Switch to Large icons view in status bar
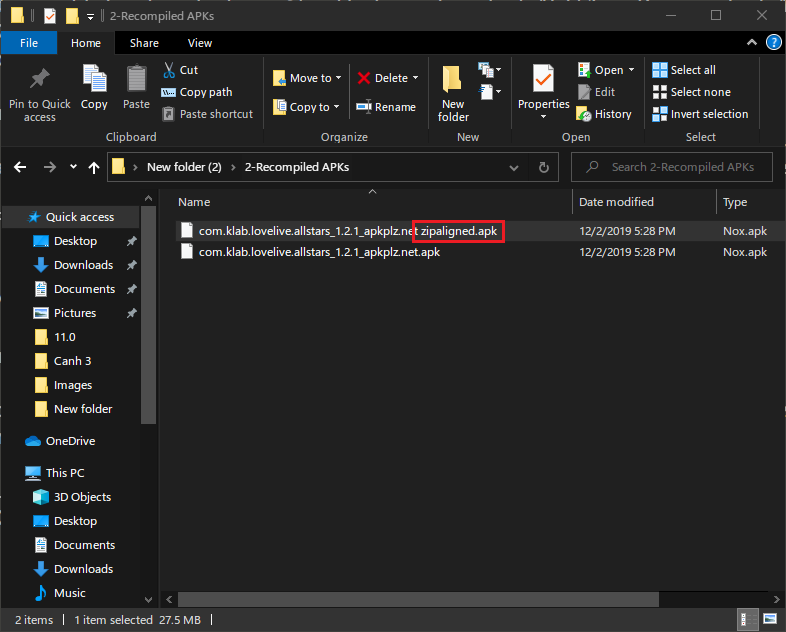The width and height of the screenshot is (786, 632). pyautogui.click(x=770, y=619)
